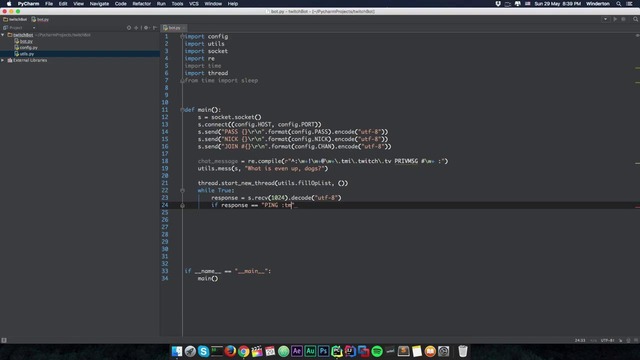640x360 pixels.
Task: Open After Effects from the dock
Action: pyautogui.click(x=297, y=351)
